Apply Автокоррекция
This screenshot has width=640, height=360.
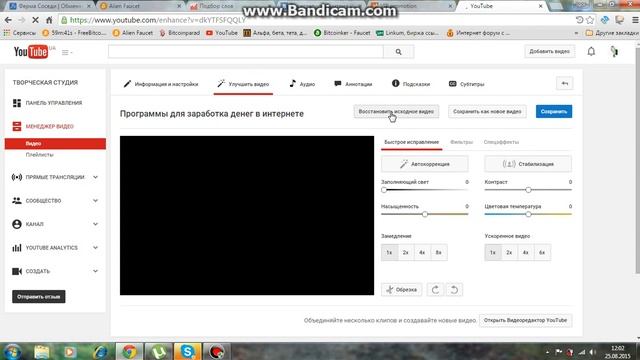tap(425, 164)
